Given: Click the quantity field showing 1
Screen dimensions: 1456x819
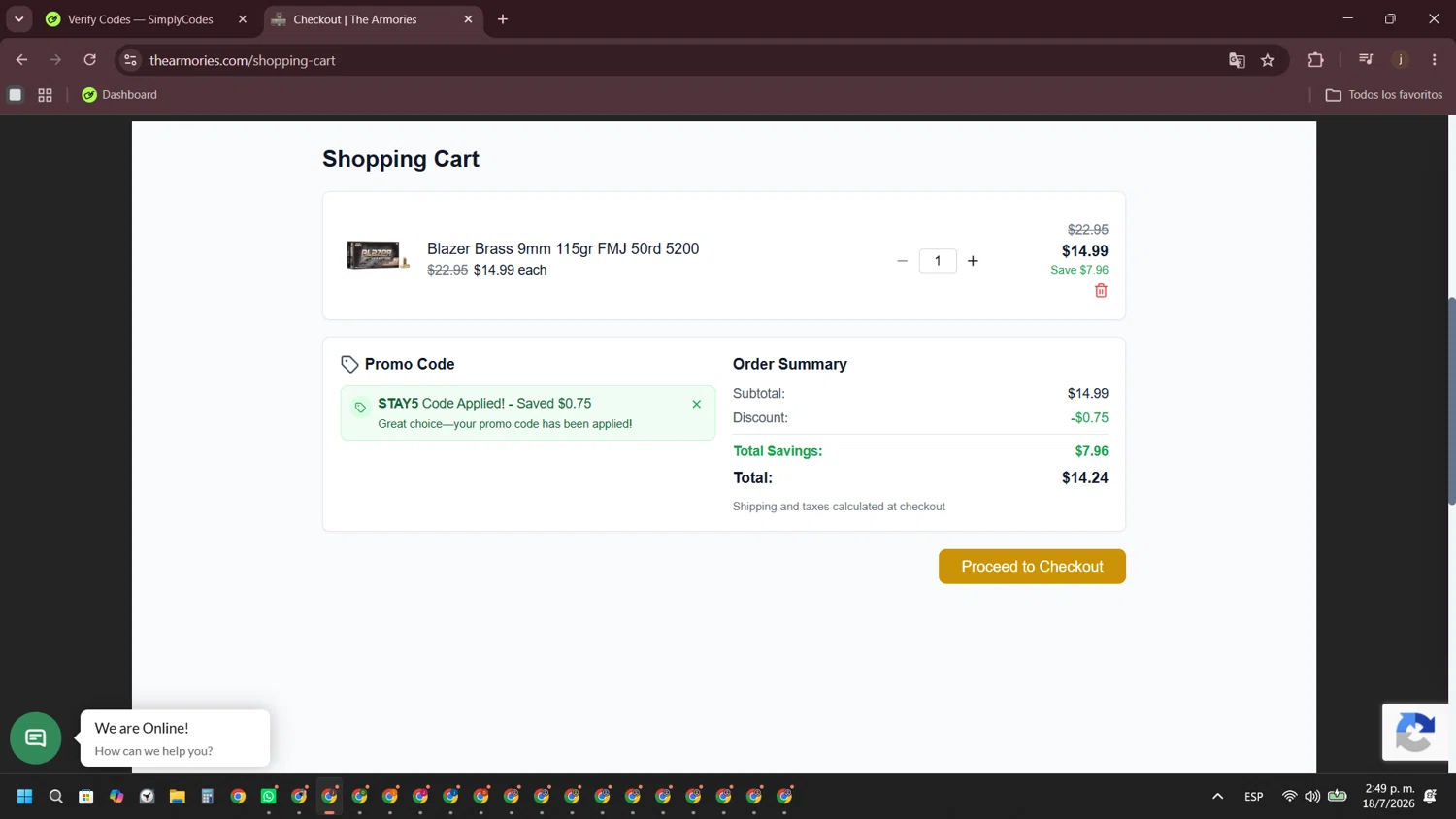Looking at the screenshot, I should pos(938,261).
